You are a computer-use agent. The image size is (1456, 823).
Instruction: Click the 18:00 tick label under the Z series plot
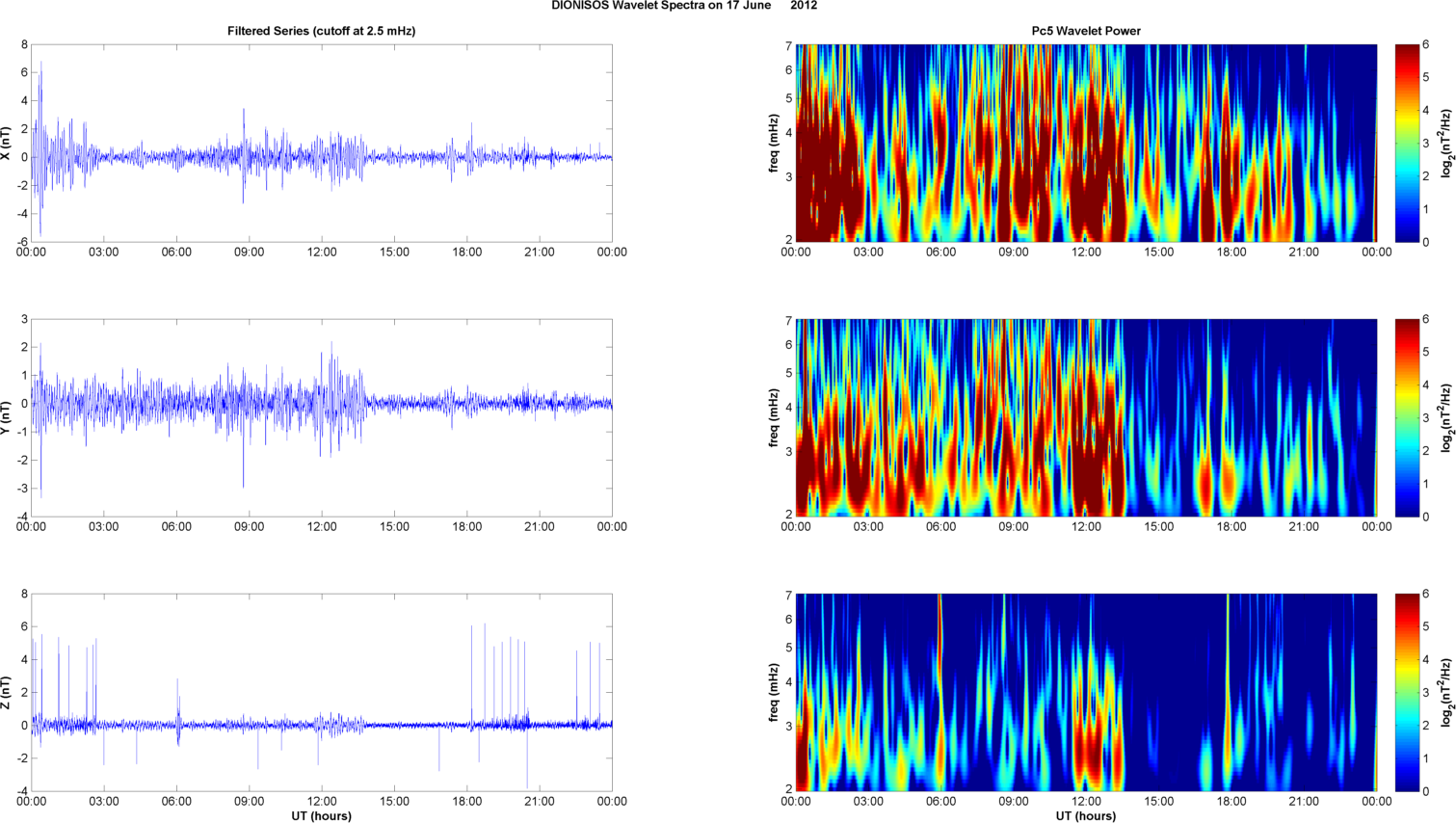[467, 802]
